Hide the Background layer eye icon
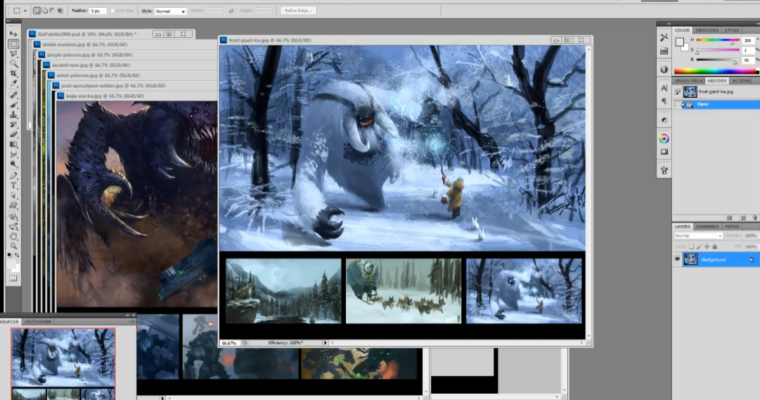This screenshot has width=760, height=400. click(x=677, y=259)
